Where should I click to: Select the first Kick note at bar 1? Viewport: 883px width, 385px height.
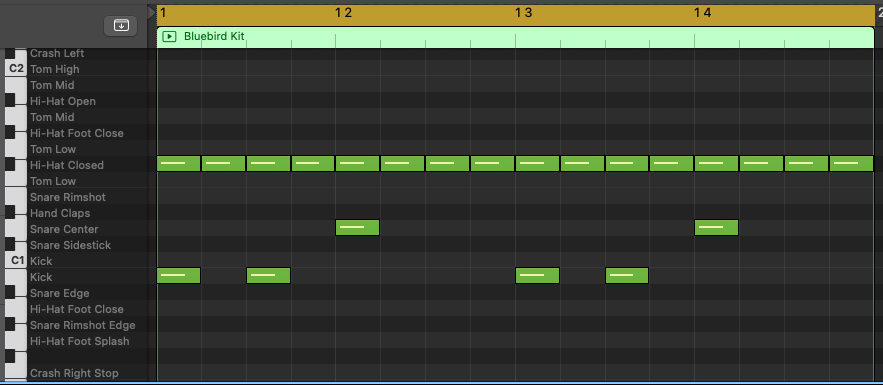179,275
